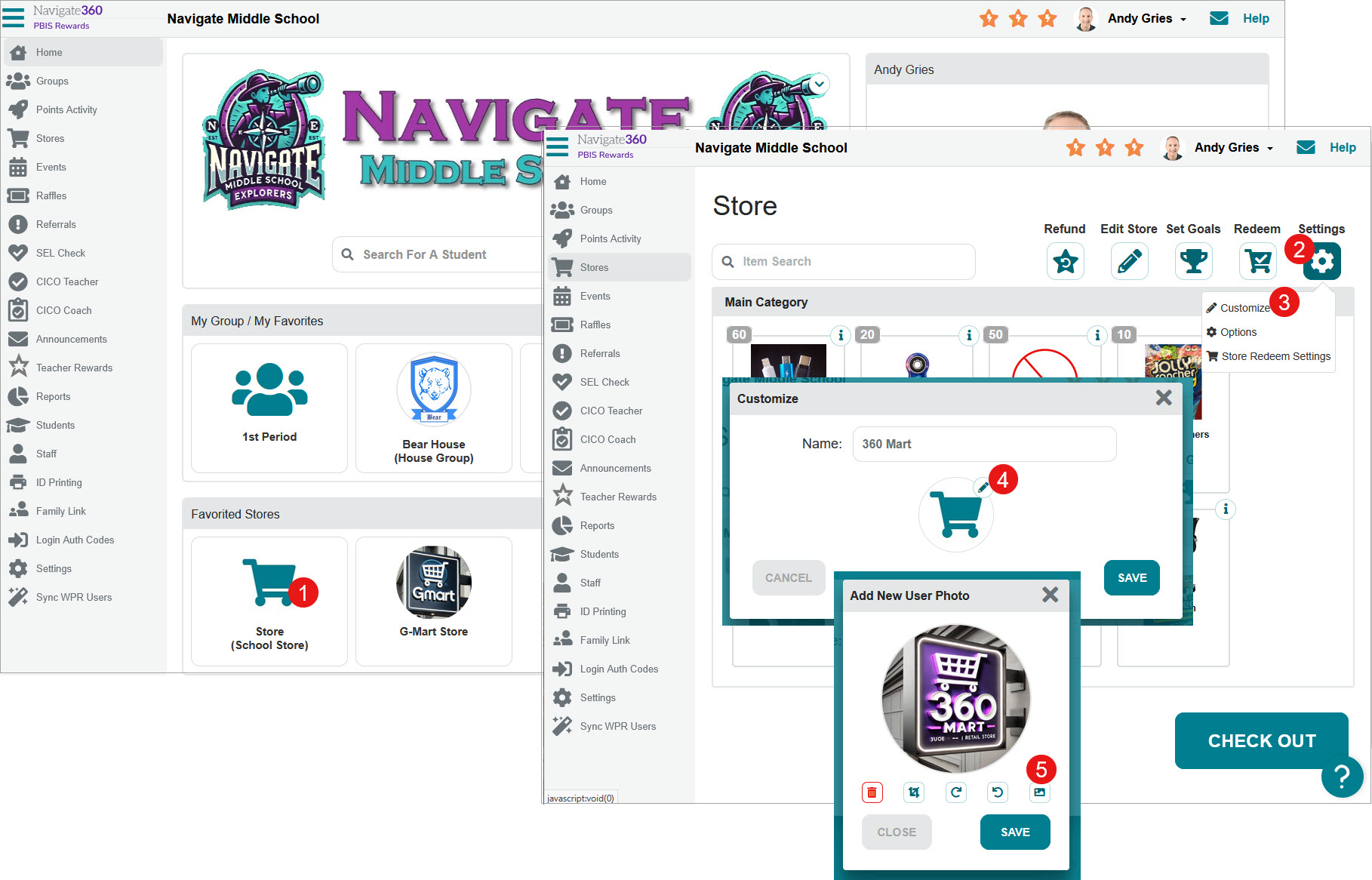Choose Options in the Settings dropdown

coord(1238,332)
